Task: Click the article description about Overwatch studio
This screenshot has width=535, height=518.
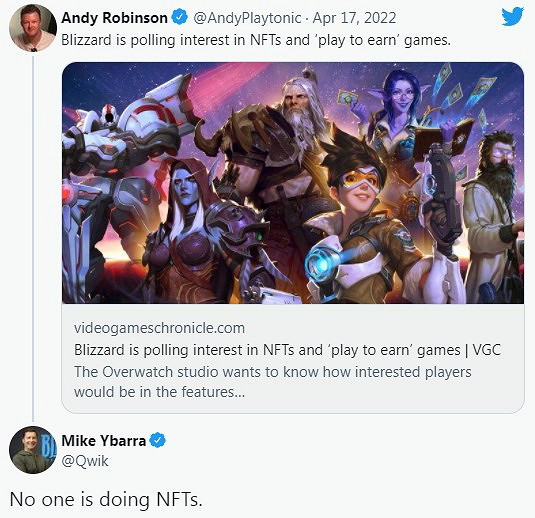Action: (x=272, y=382)
